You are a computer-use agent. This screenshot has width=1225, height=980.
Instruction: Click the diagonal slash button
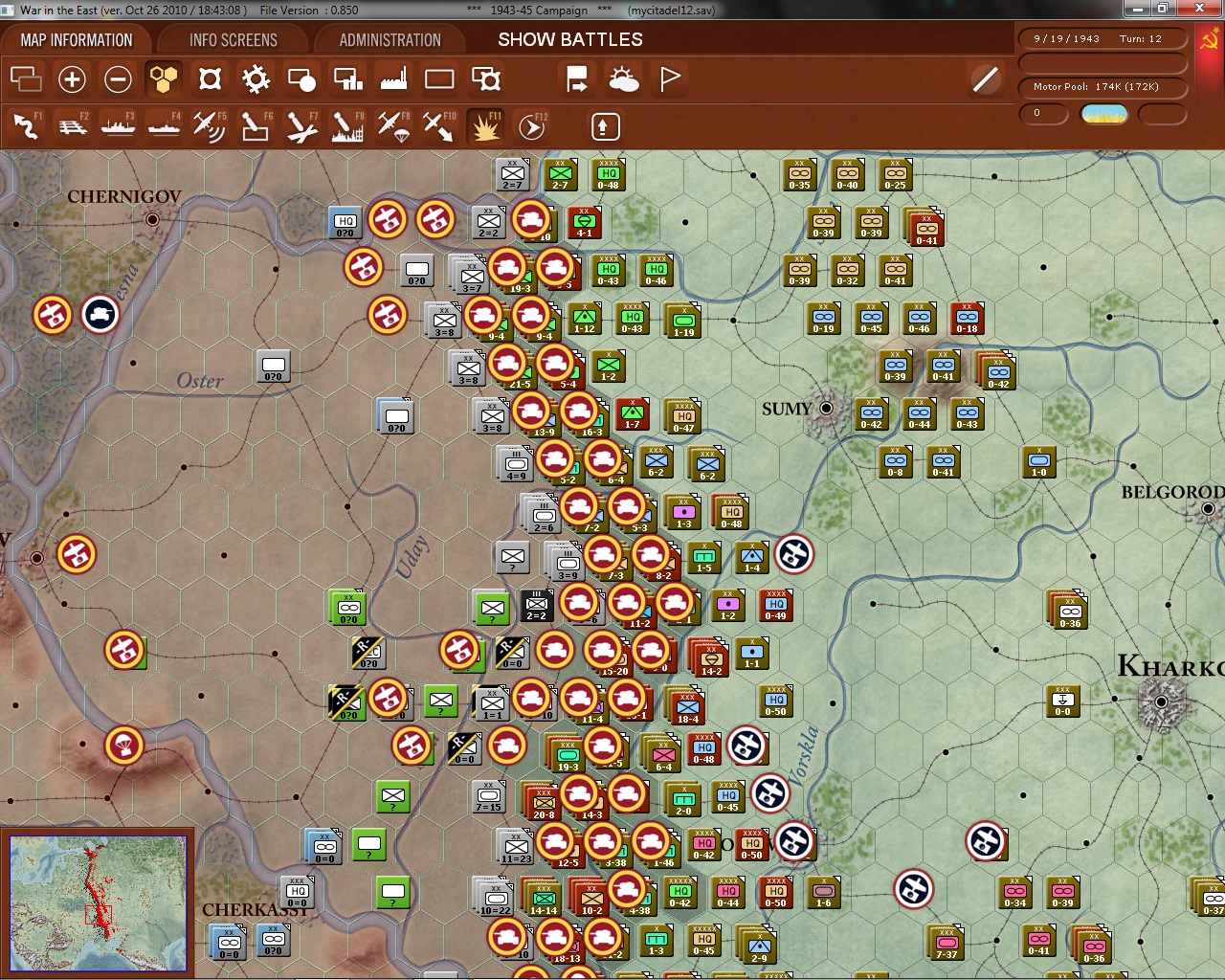[x=986, y=78]
